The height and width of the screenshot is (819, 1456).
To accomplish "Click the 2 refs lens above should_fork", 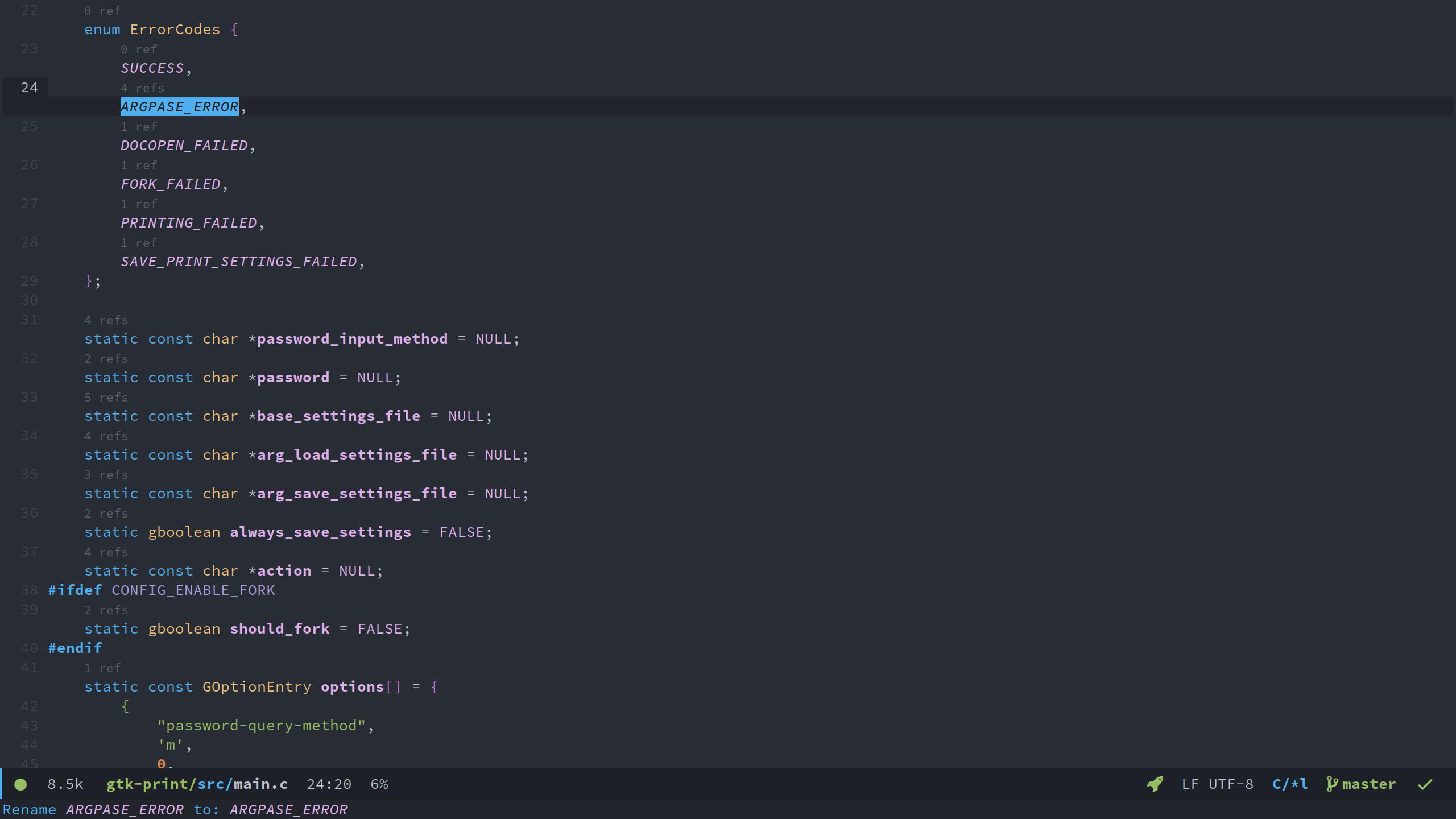I will [106, 610].
